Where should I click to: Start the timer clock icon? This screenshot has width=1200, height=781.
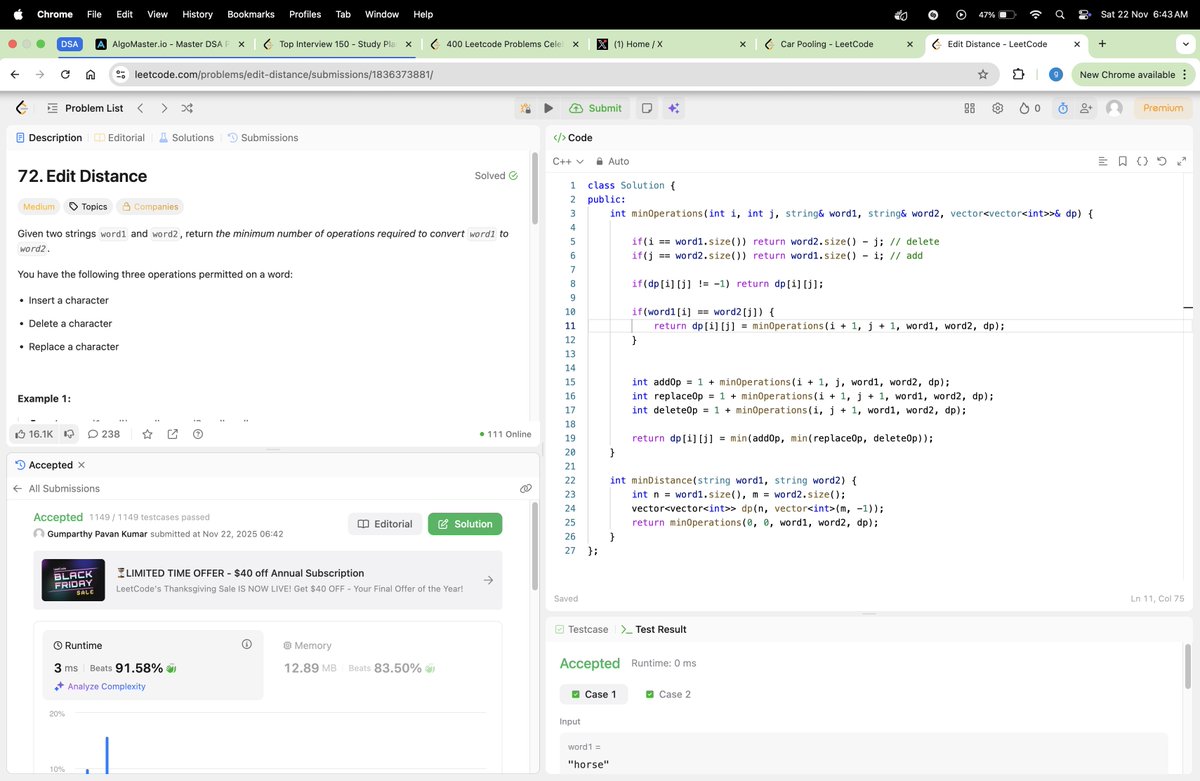1063,108
